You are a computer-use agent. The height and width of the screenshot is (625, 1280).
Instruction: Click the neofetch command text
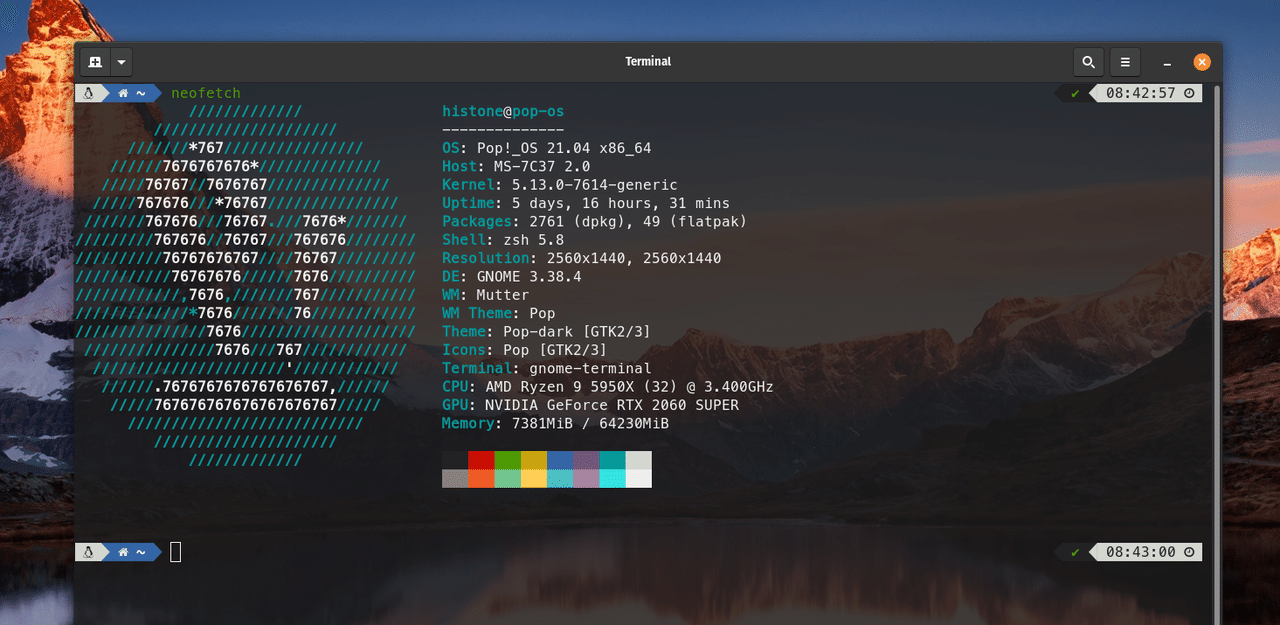206,93
